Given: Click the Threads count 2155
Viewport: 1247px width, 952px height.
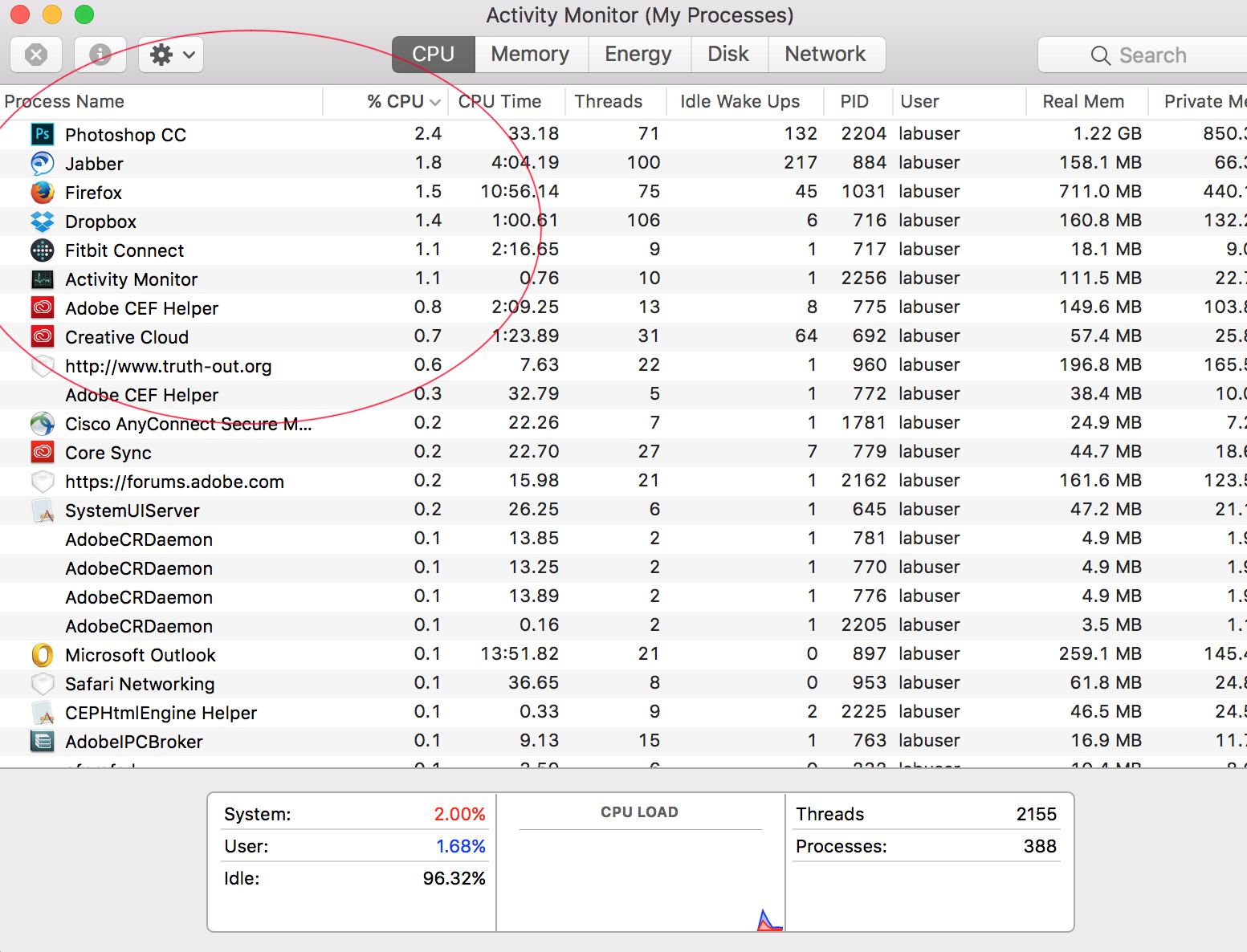Looking at the screenshot, I should pyautogui.click(x=1036, y=814).
